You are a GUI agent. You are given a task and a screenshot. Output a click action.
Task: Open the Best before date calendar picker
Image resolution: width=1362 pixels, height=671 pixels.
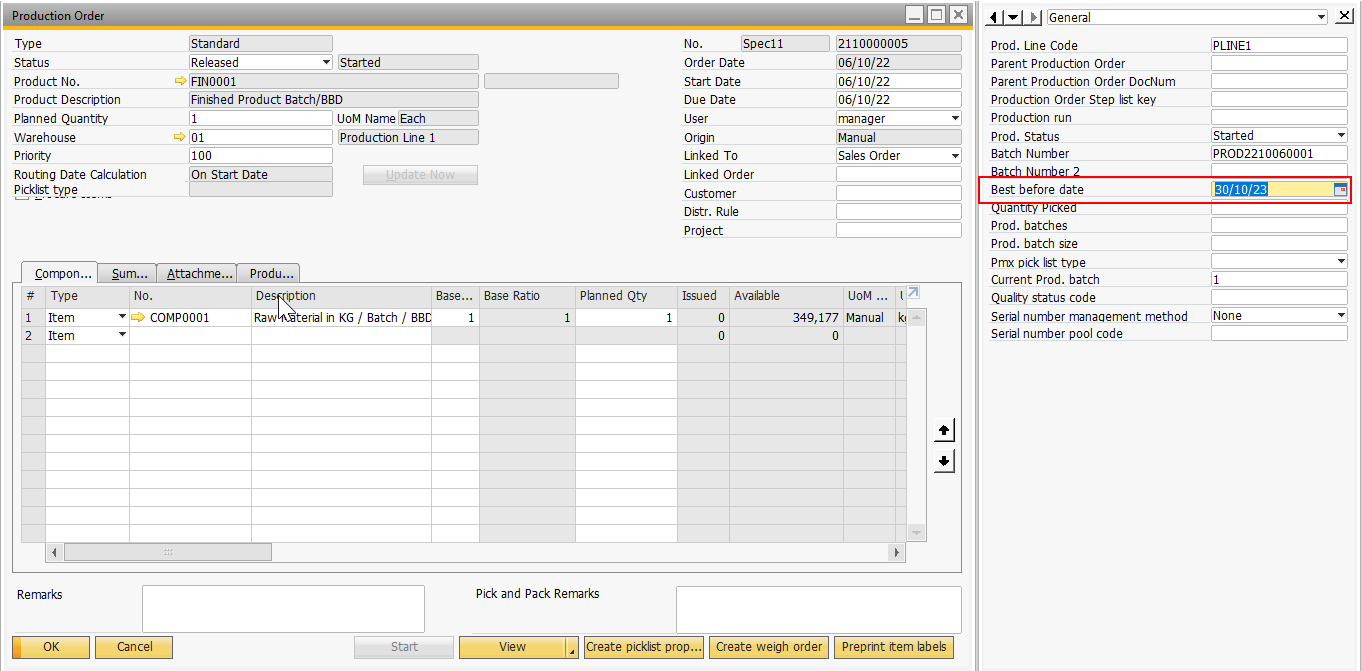point(1340,189)
